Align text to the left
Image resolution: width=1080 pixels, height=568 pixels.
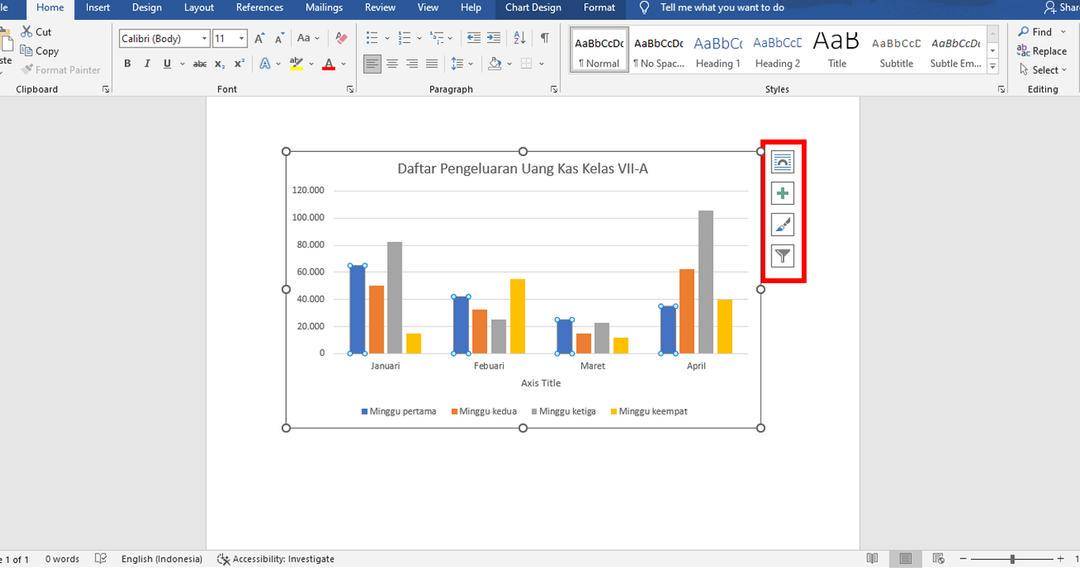coord(372,64)
